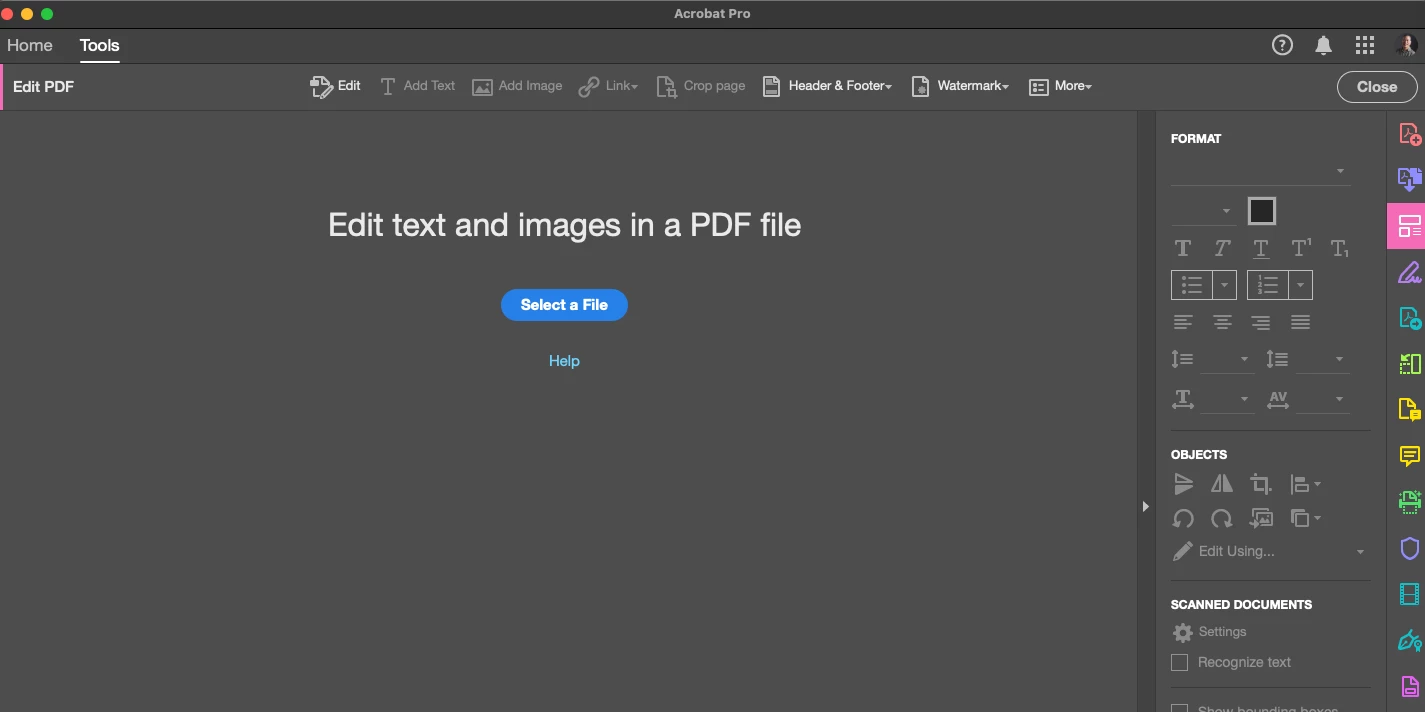Select the Edit tool in toolbar

coord(335,86)
